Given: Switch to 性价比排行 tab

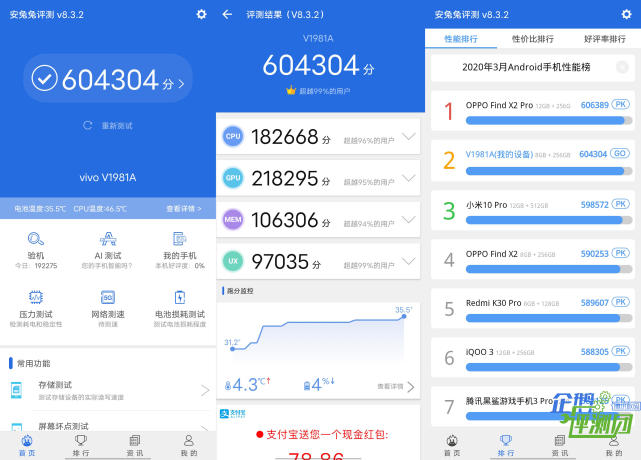Looking at the screenshot, I should tap(533, 39).
